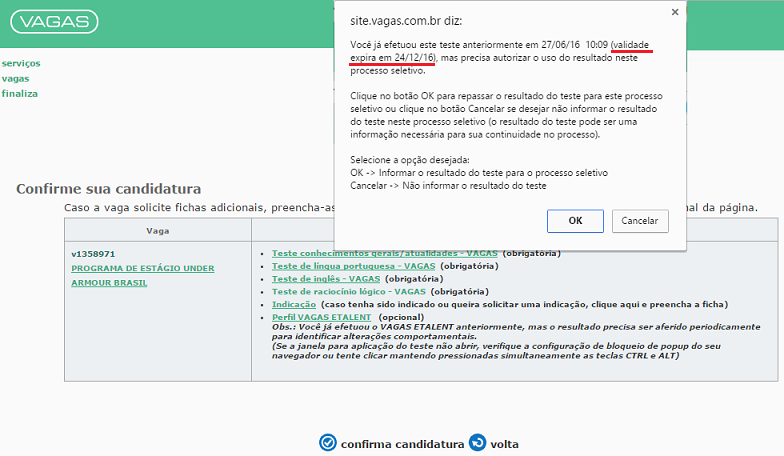The image size is (784, 456).
Task: Open the Indicação link
Action: pos(294,304)
